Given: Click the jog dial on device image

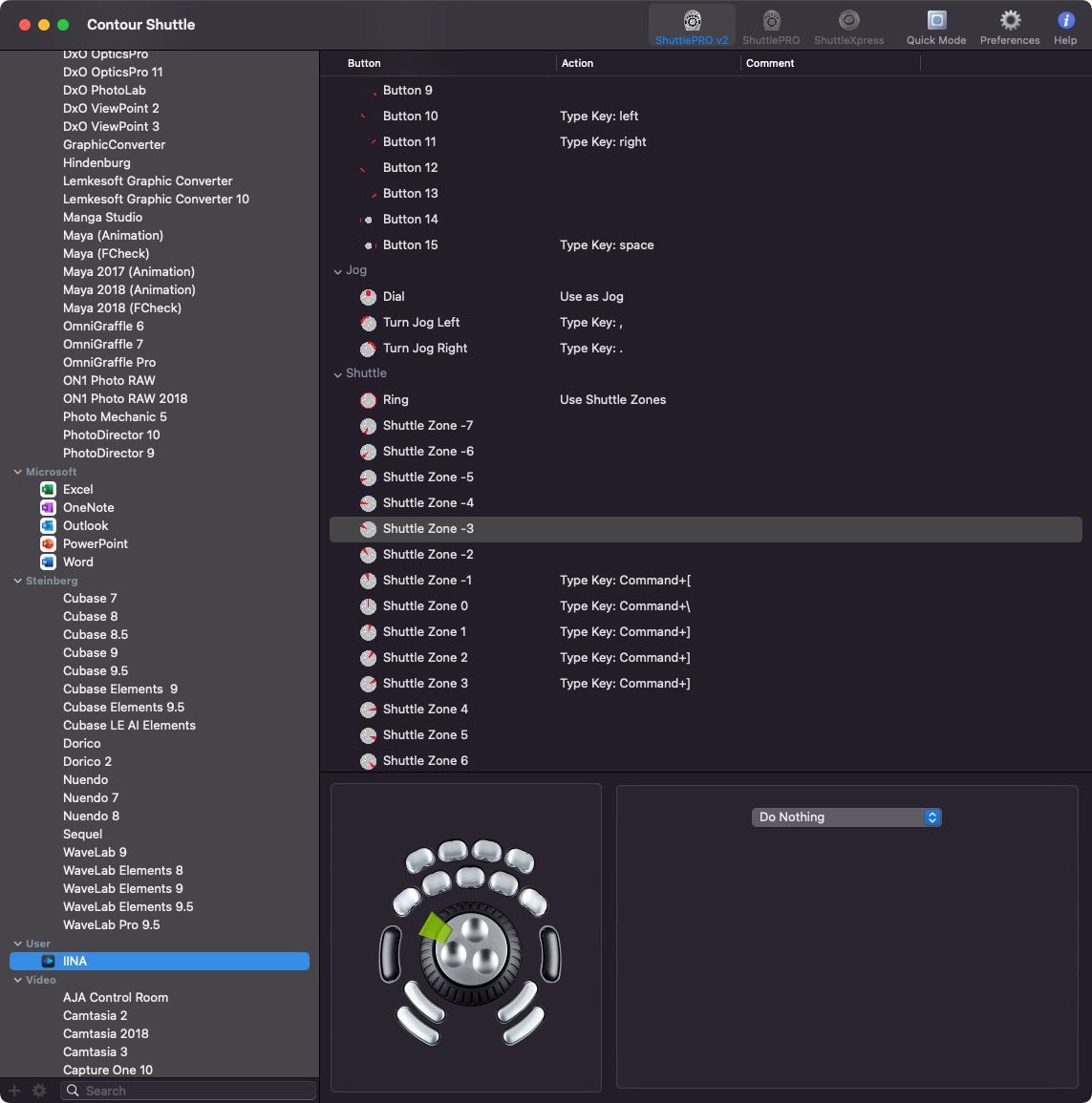Looking at the screenshot, I should [x=471, y=950].
